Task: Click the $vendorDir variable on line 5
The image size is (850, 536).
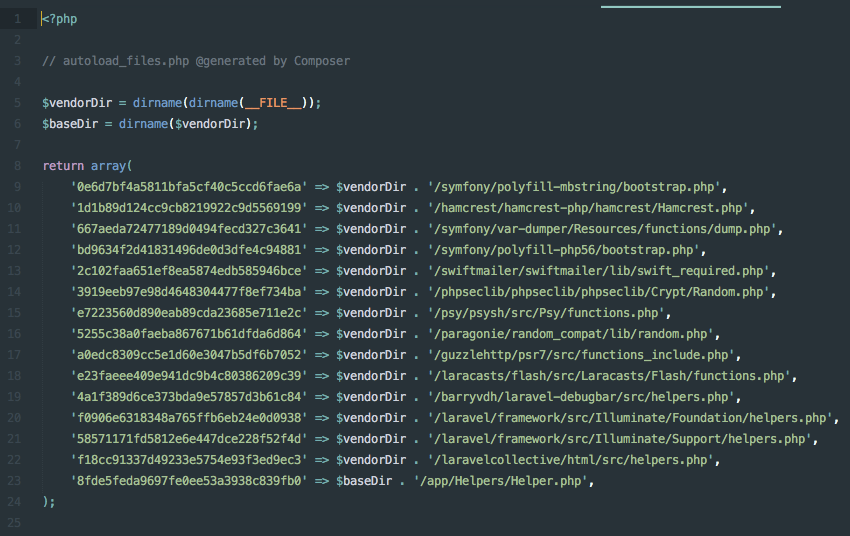Action: coord(77,103)
